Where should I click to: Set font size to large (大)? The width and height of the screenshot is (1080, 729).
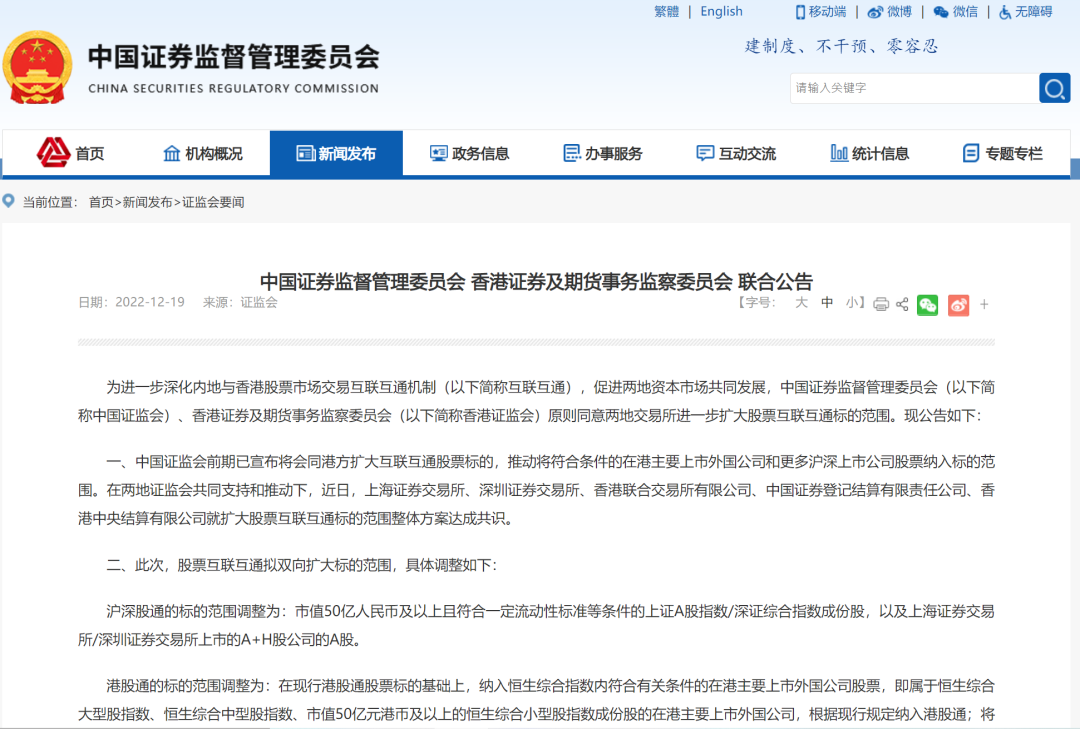(x=801, y=303)
